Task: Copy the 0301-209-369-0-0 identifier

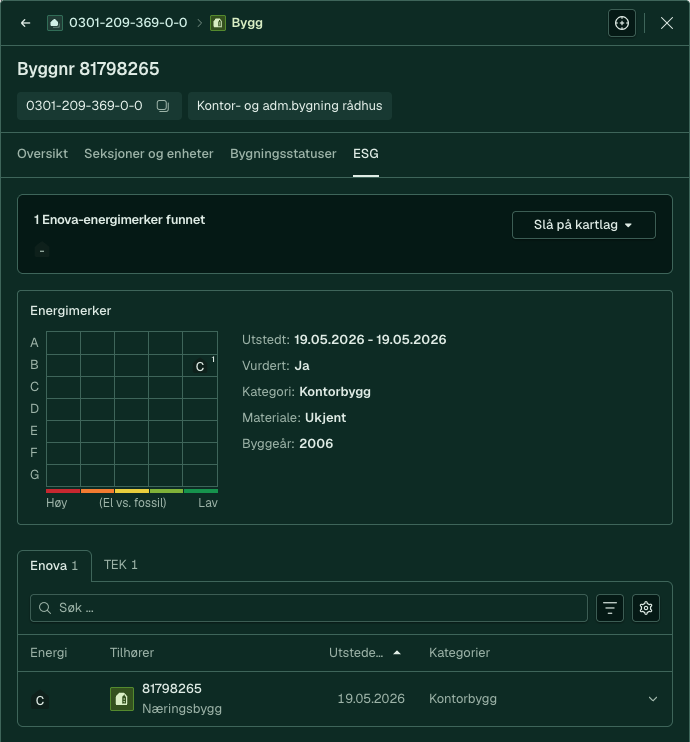Action: 163,106
